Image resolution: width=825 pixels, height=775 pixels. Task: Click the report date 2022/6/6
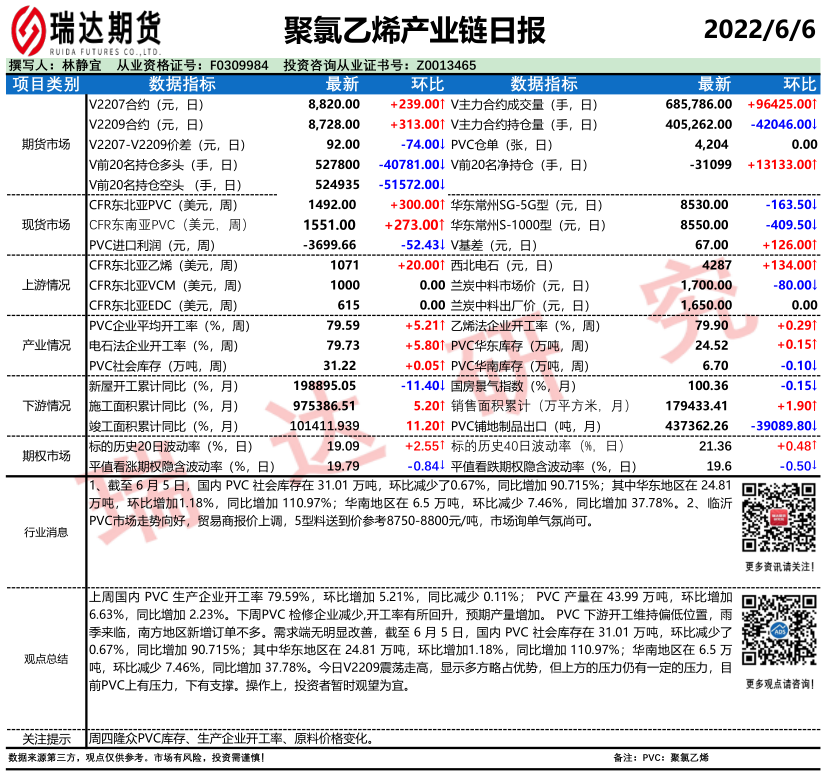760,30
